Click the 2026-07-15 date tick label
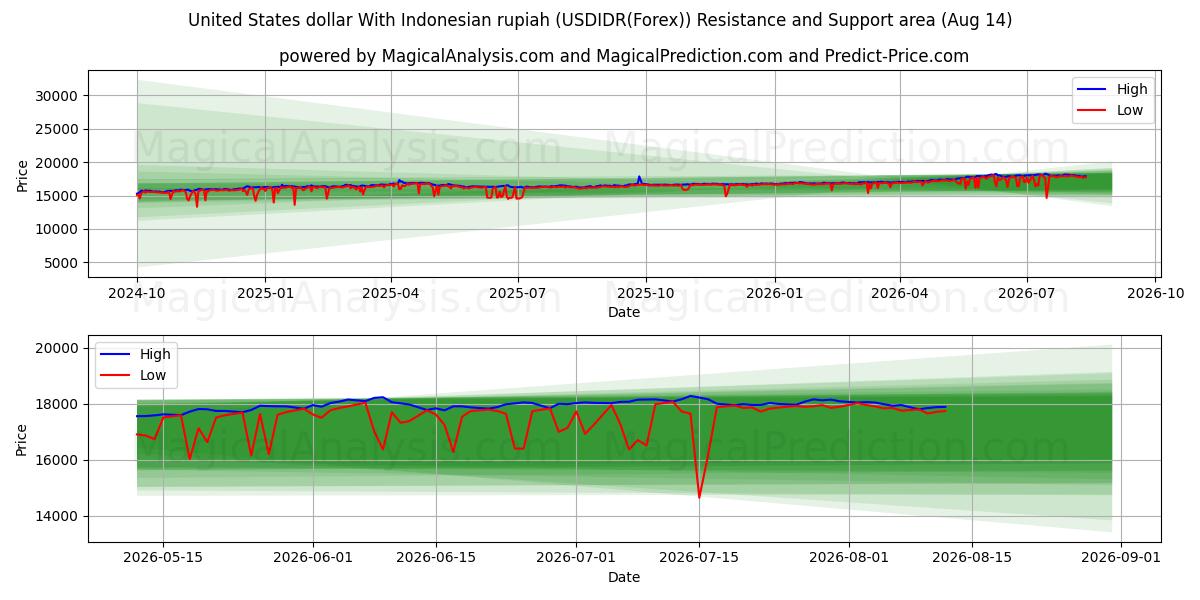The height and width of the screenshot is (600, 1200). coord(699,560)
